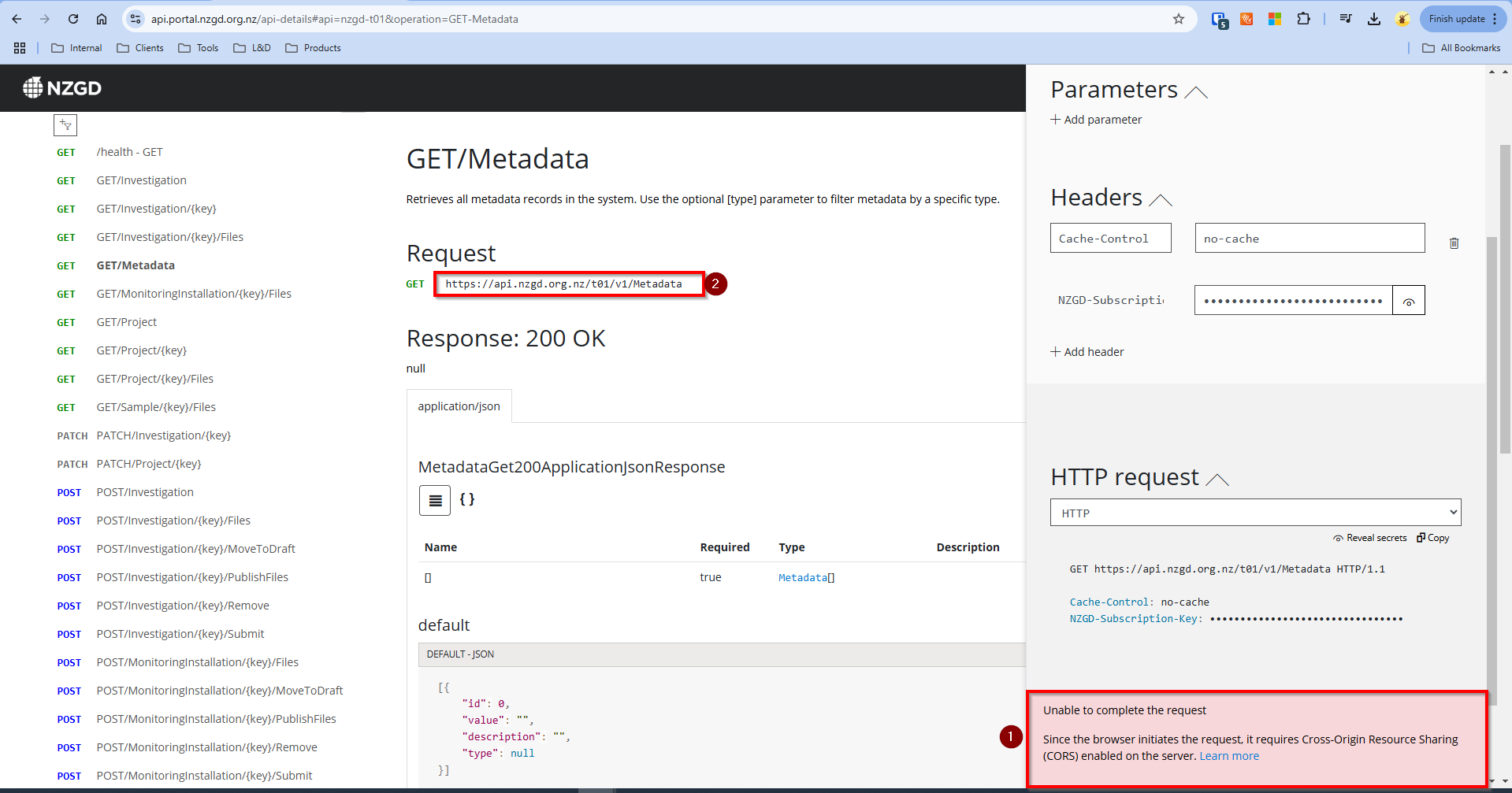The image size is (1512, 793).
Task: Reload the page in browser
Action: point(73,19)
